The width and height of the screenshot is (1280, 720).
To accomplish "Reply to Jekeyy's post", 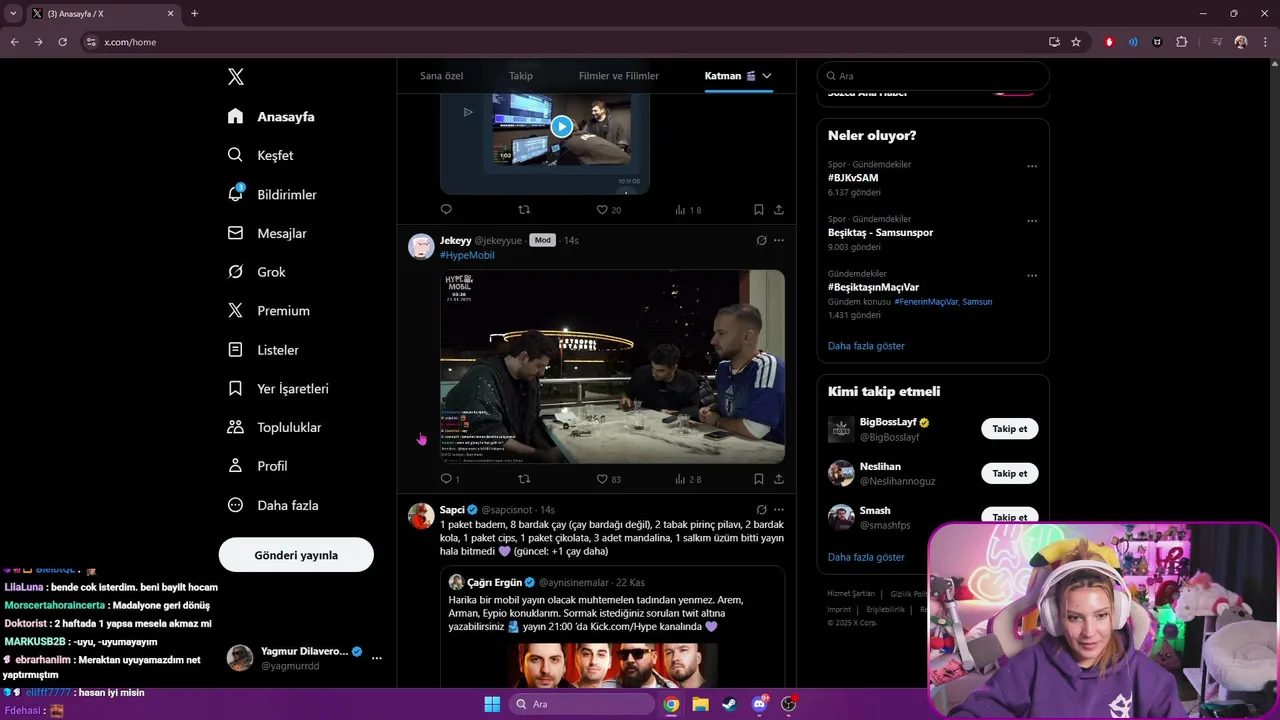I will (450, 479).
